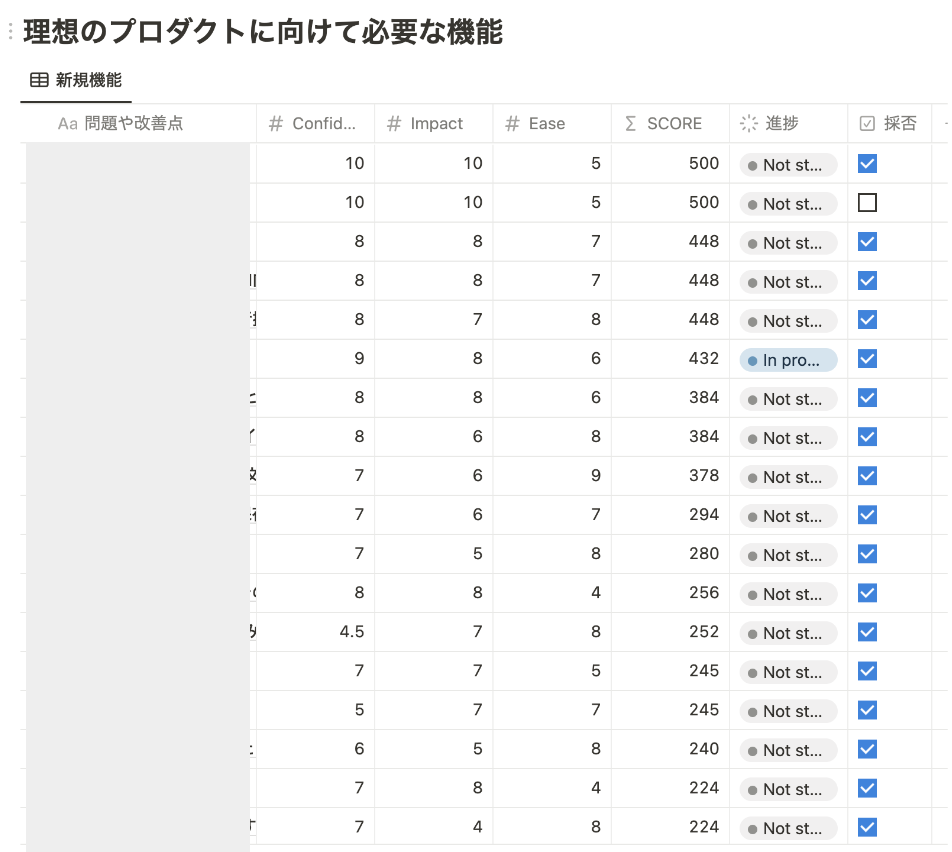Toggle 採否 checkbox in the SCORE 280 row
Image resolution: width=952 pixels, height=852 pixels.
867,553
